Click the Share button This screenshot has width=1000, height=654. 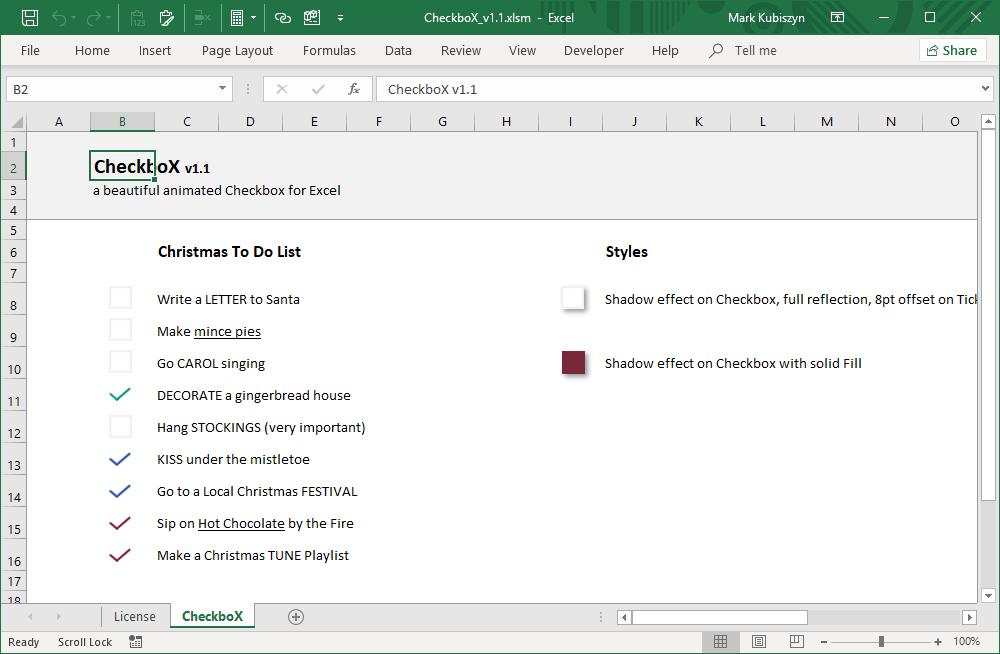[x=950, y=50]
